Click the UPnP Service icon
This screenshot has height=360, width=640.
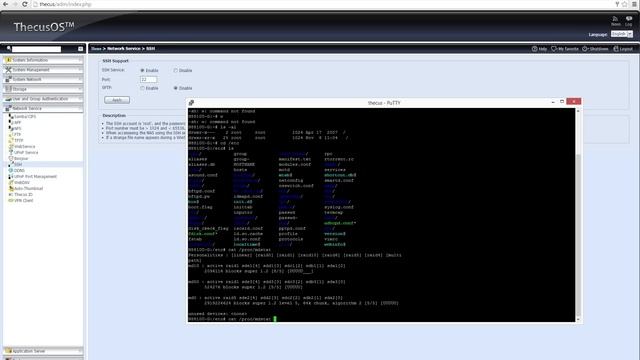click(x=11, y=152)
